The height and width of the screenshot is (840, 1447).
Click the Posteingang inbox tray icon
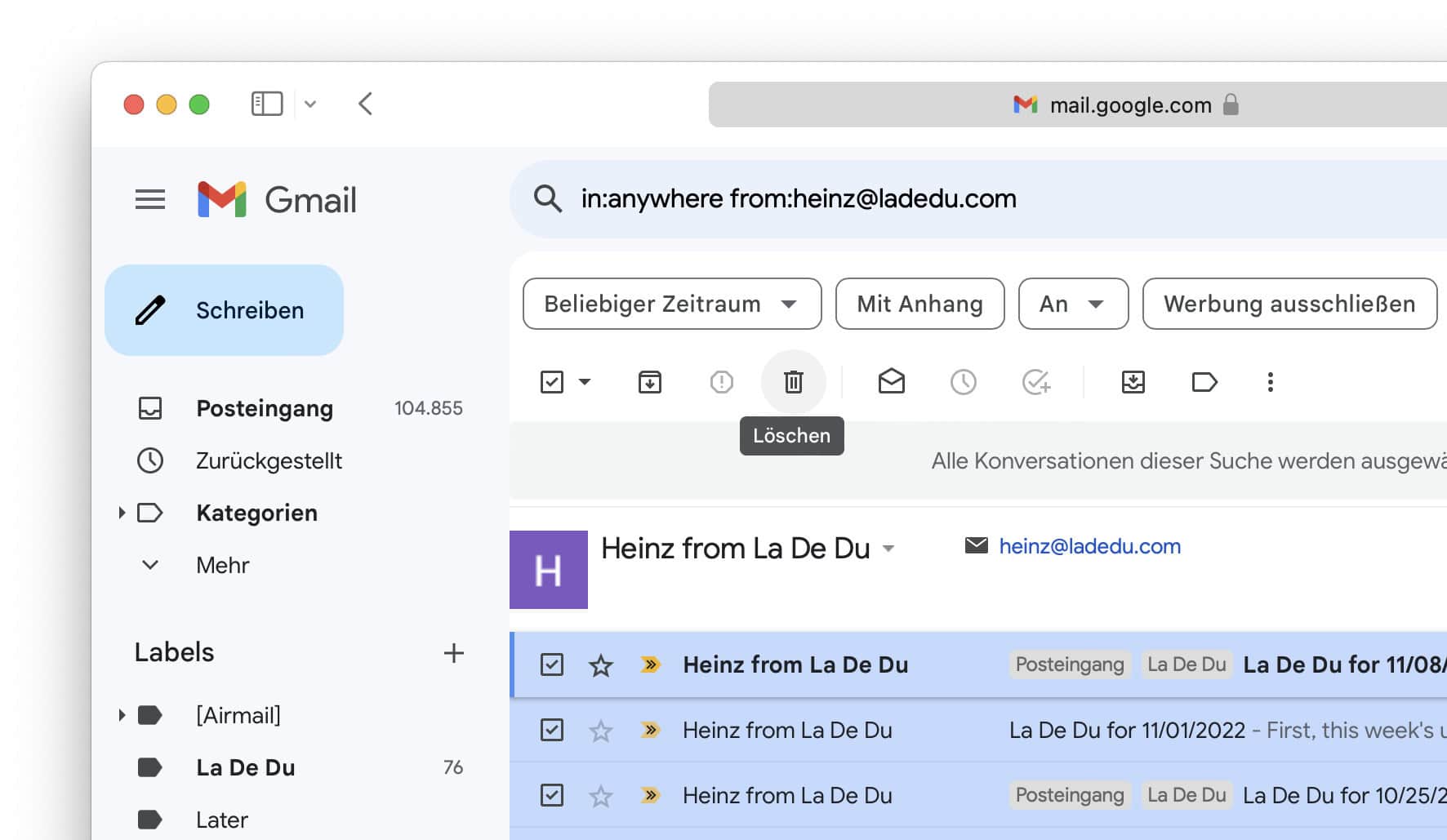[x=150, y=408]
